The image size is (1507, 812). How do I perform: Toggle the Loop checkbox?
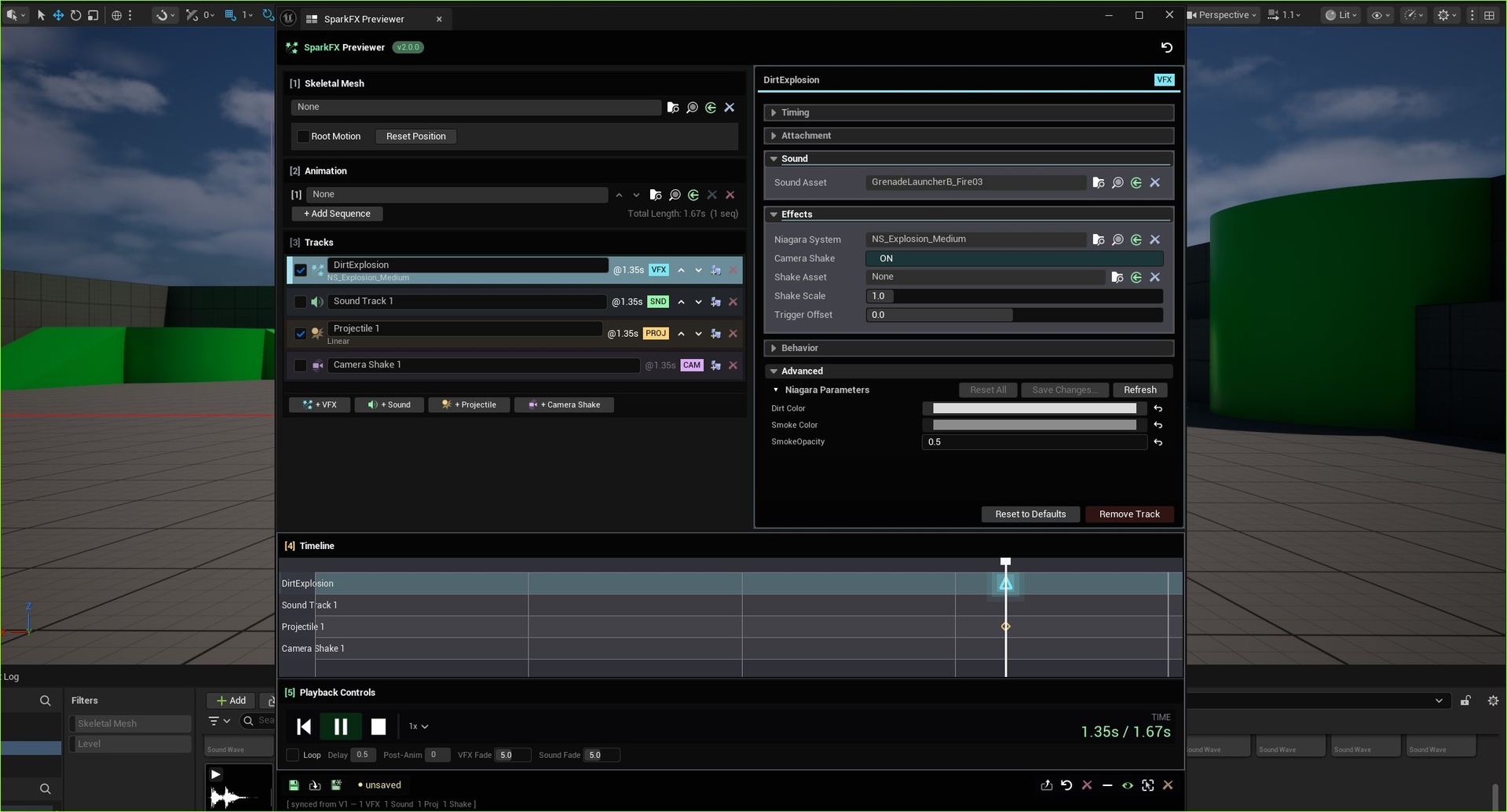(293, 755)
